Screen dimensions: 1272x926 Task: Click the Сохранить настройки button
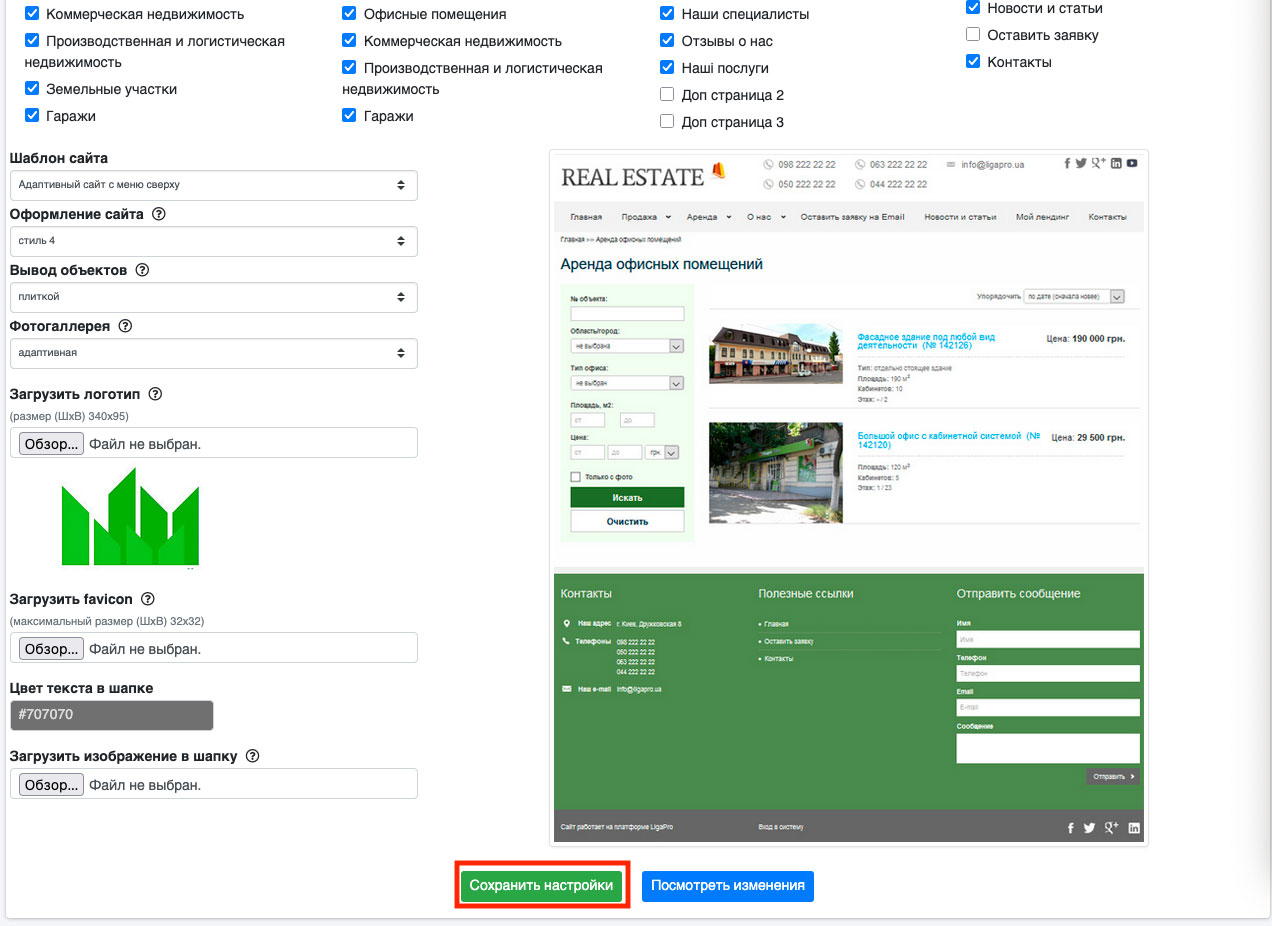[541, 886]
